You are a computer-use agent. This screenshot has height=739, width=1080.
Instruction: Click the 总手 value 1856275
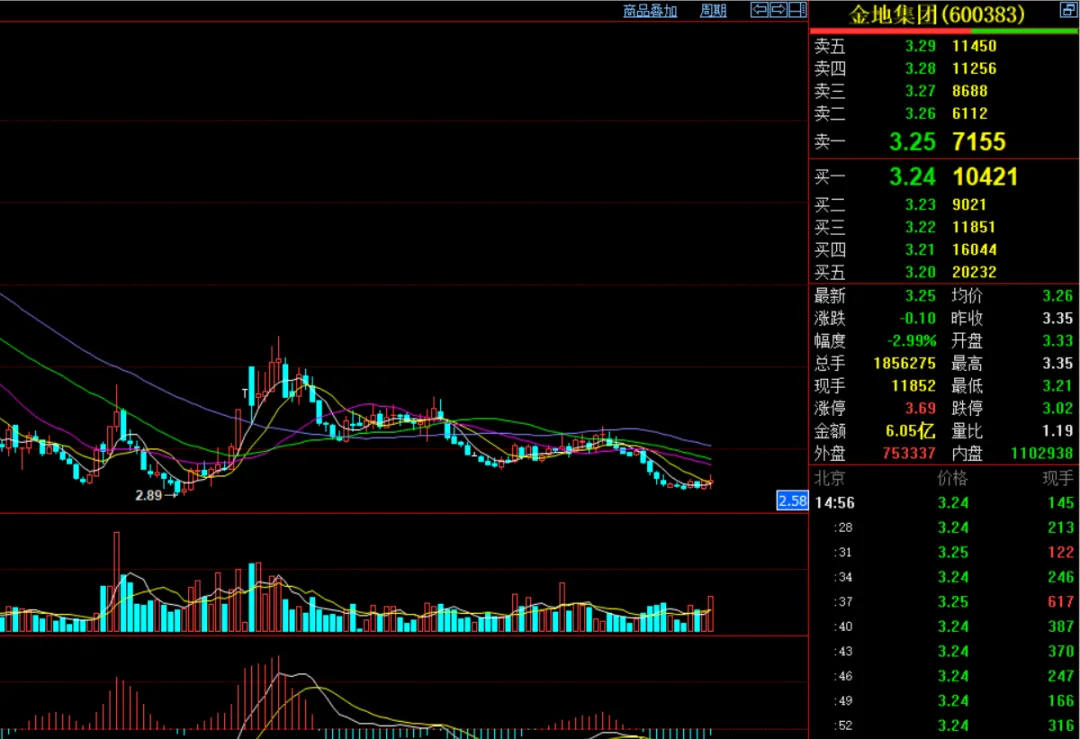904,364
